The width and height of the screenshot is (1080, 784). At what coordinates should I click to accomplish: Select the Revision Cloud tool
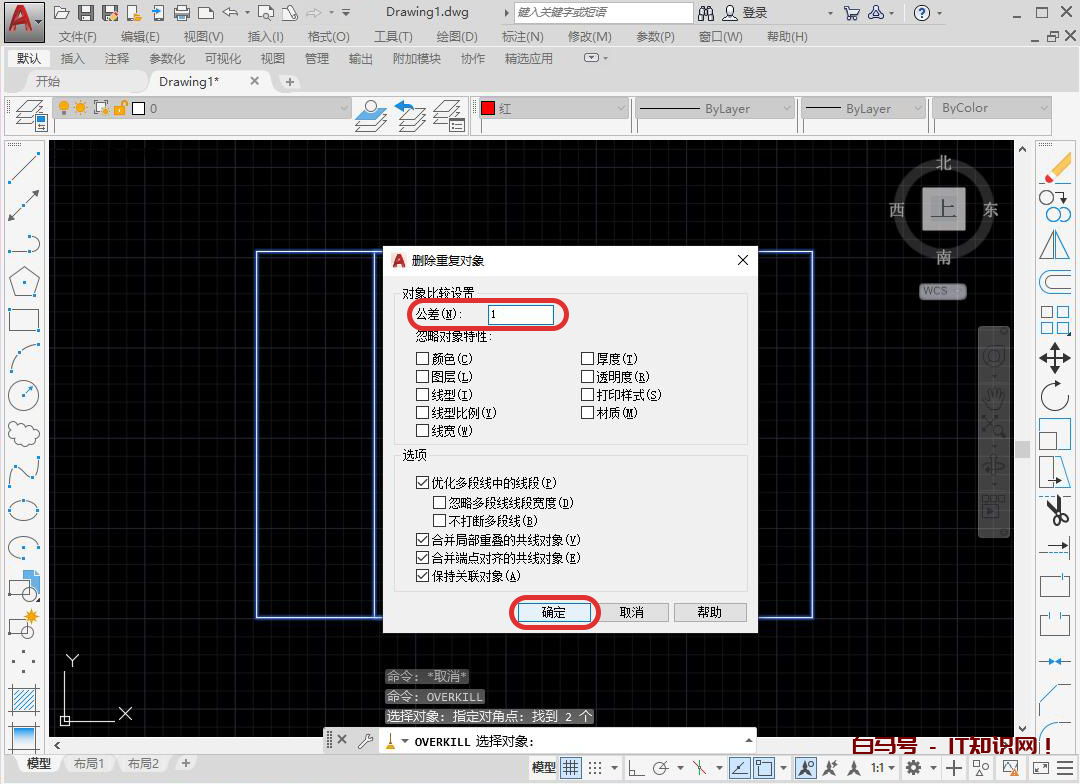24,435
